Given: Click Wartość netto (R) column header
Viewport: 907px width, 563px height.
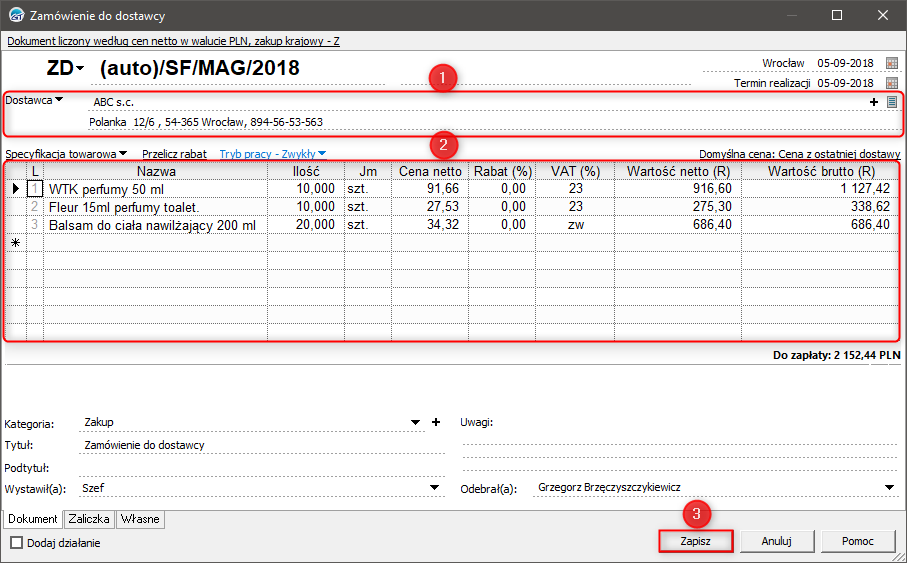Looking at the screenshot, I should tap(678, 171).
